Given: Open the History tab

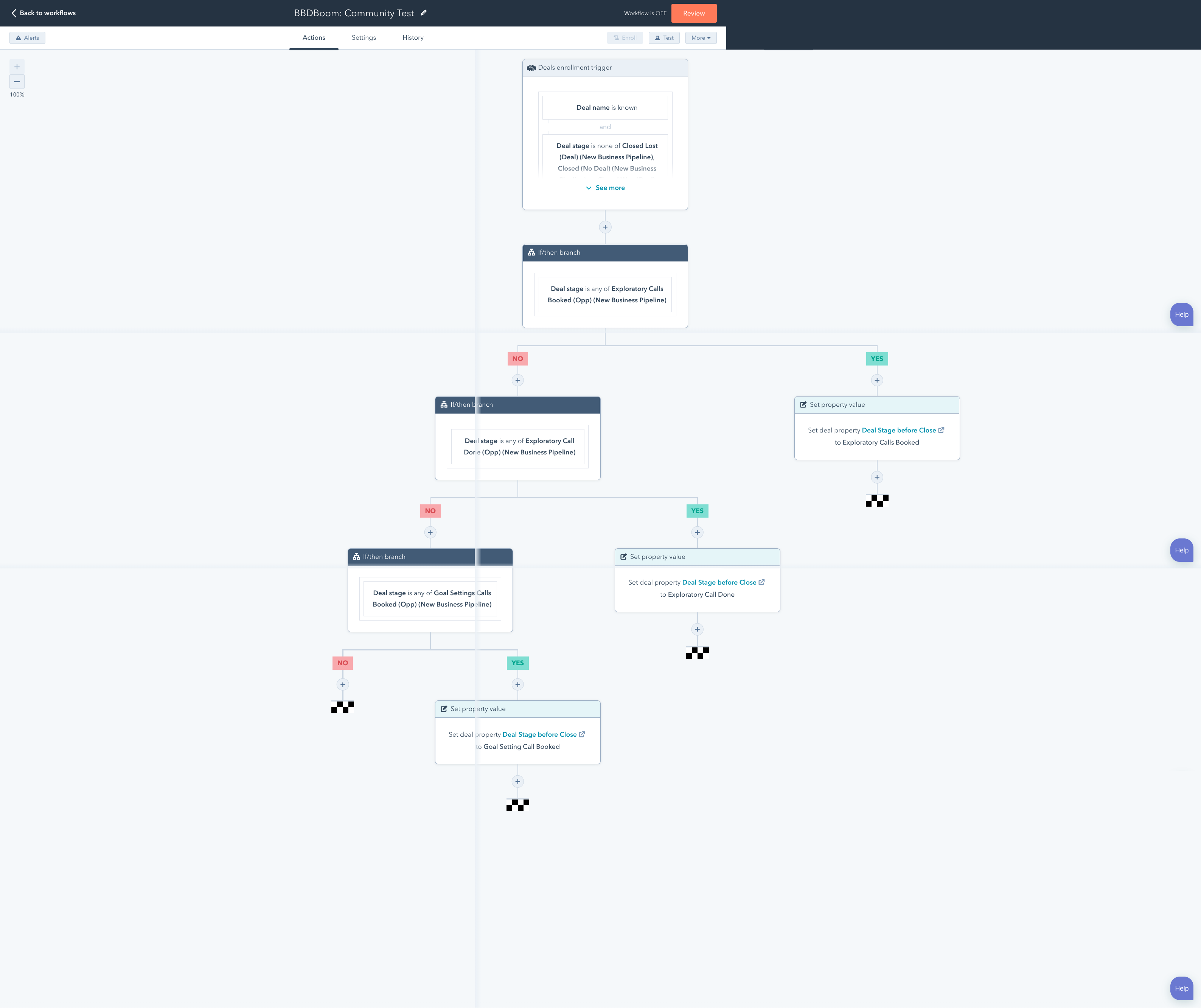Looking at the screenshot, I should pos(413,38).
